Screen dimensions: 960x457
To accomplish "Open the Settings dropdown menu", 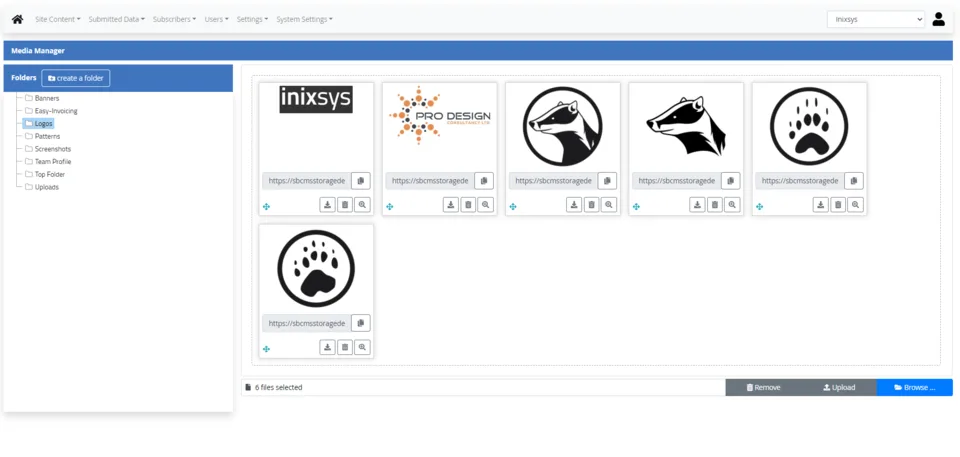I will pos(252,19).
